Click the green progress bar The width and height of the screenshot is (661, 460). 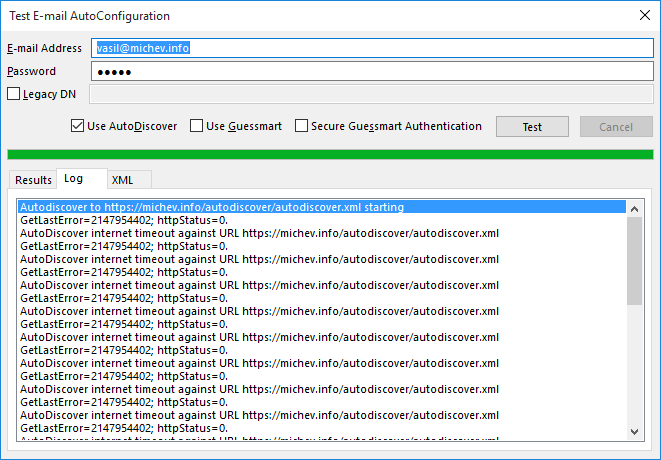[x=330, y=155]
